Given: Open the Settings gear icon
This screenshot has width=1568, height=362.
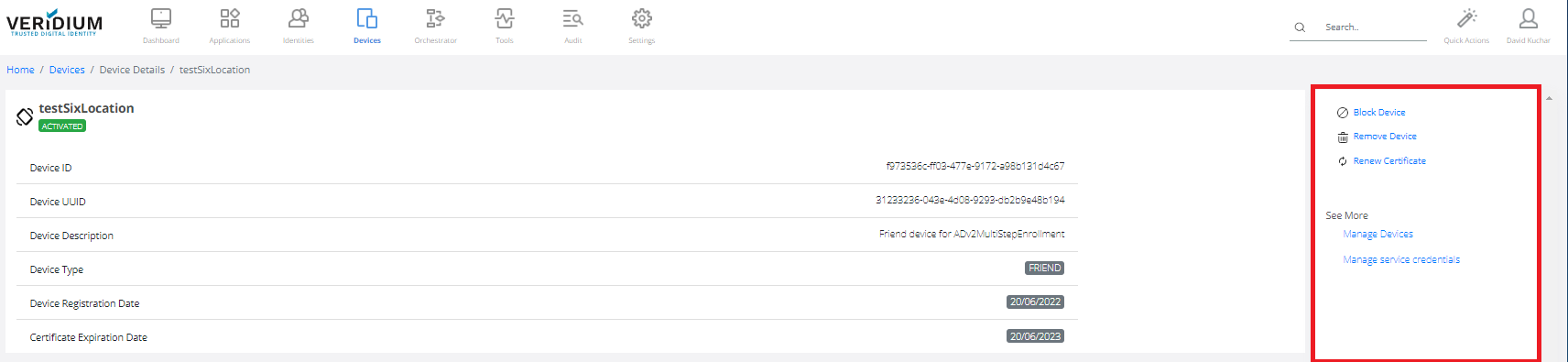Looking at the screenshot, I should [x=642, y=18].
